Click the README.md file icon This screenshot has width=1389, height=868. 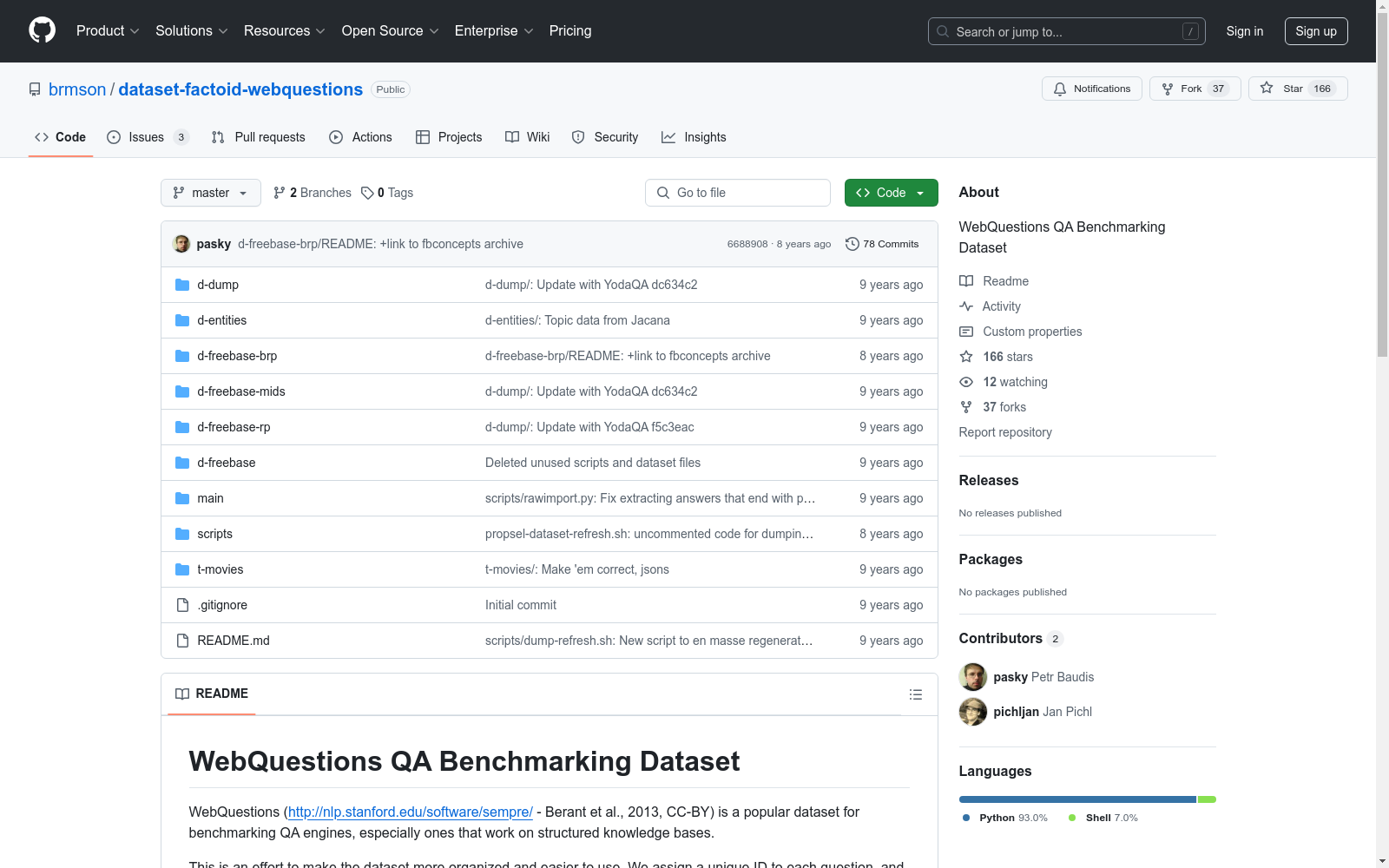[182, 641]
